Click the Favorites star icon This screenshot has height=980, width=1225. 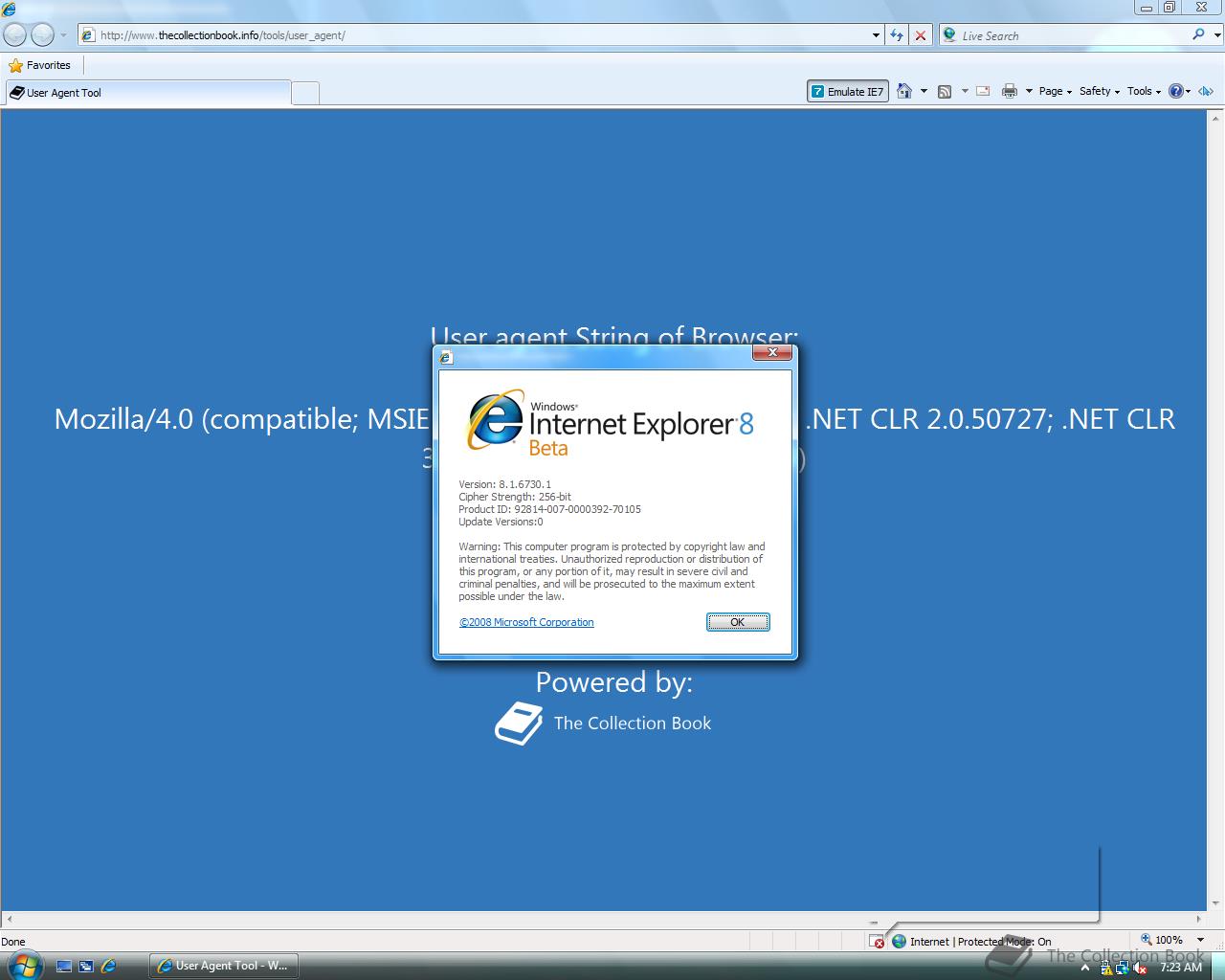[15, 65]
